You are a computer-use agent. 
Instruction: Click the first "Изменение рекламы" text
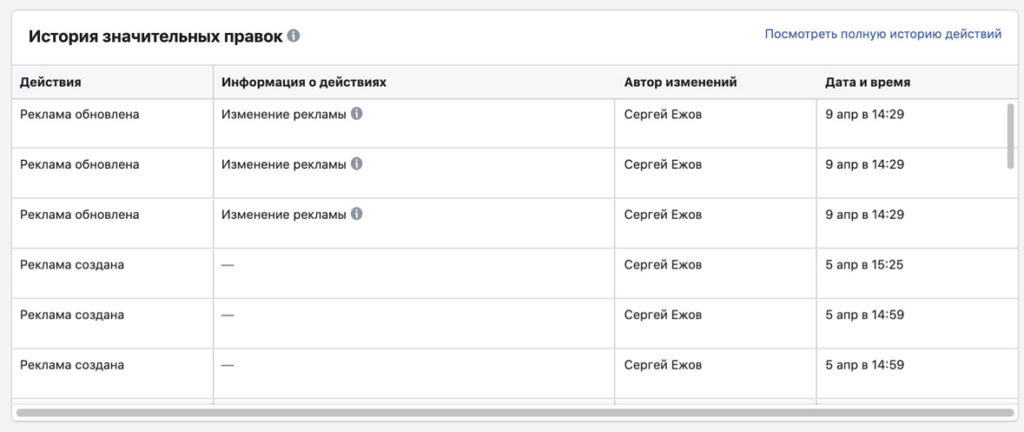284,115
